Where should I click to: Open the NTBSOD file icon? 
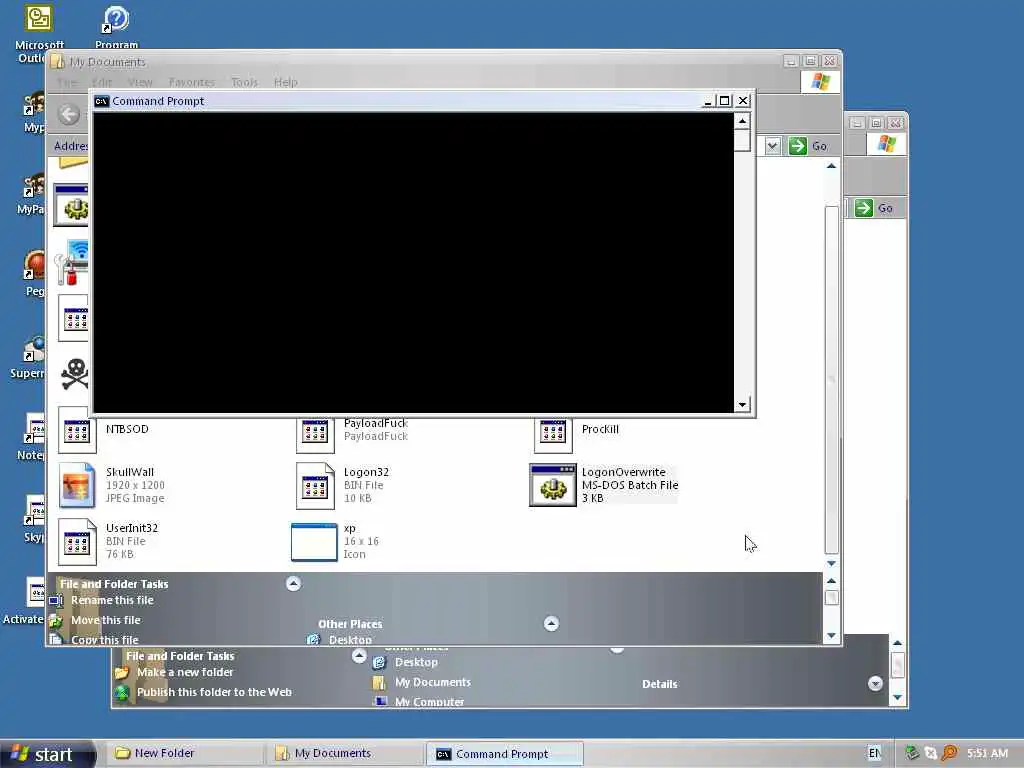(x=76, y=431)
